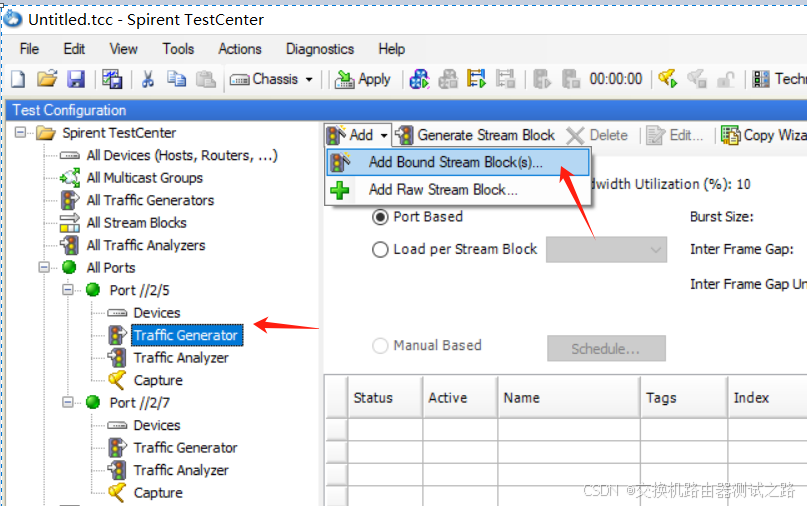Click the gray lock toolbar icon
807x506 pixels.
pyautogui.click(x=726, y=79)
